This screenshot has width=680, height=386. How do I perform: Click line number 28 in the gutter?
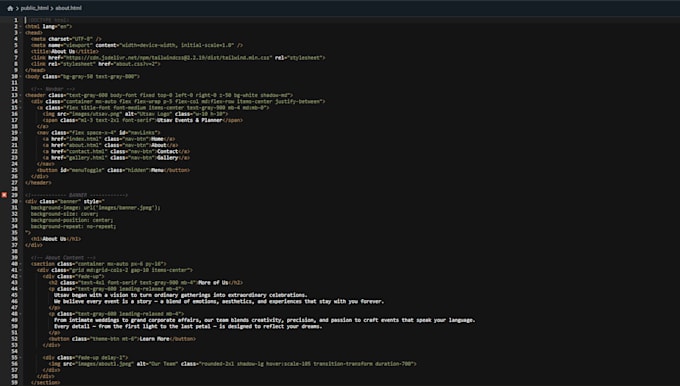tap(15, 189)
